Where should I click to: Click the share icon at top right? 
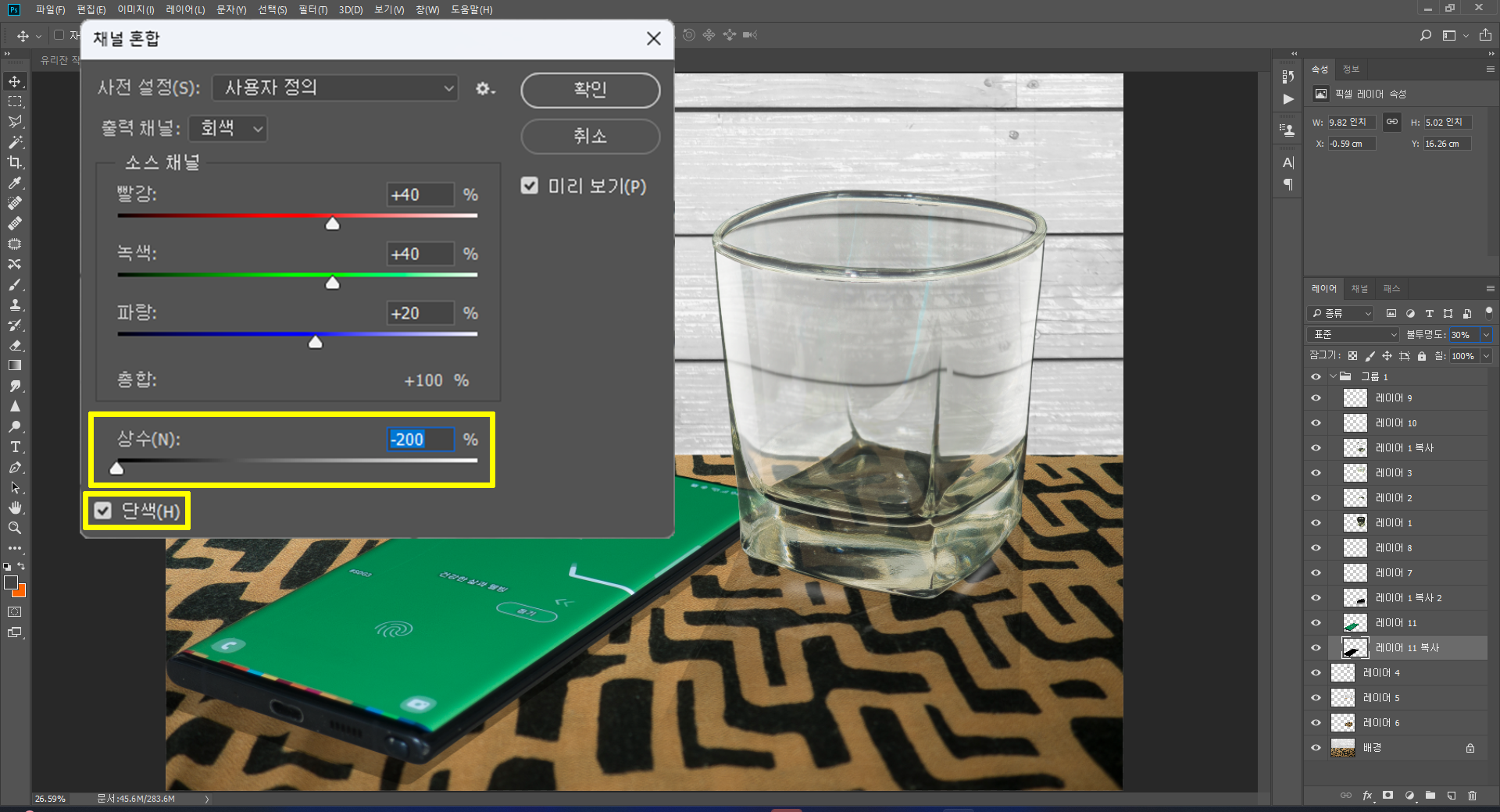click(x=1485, y=35)
